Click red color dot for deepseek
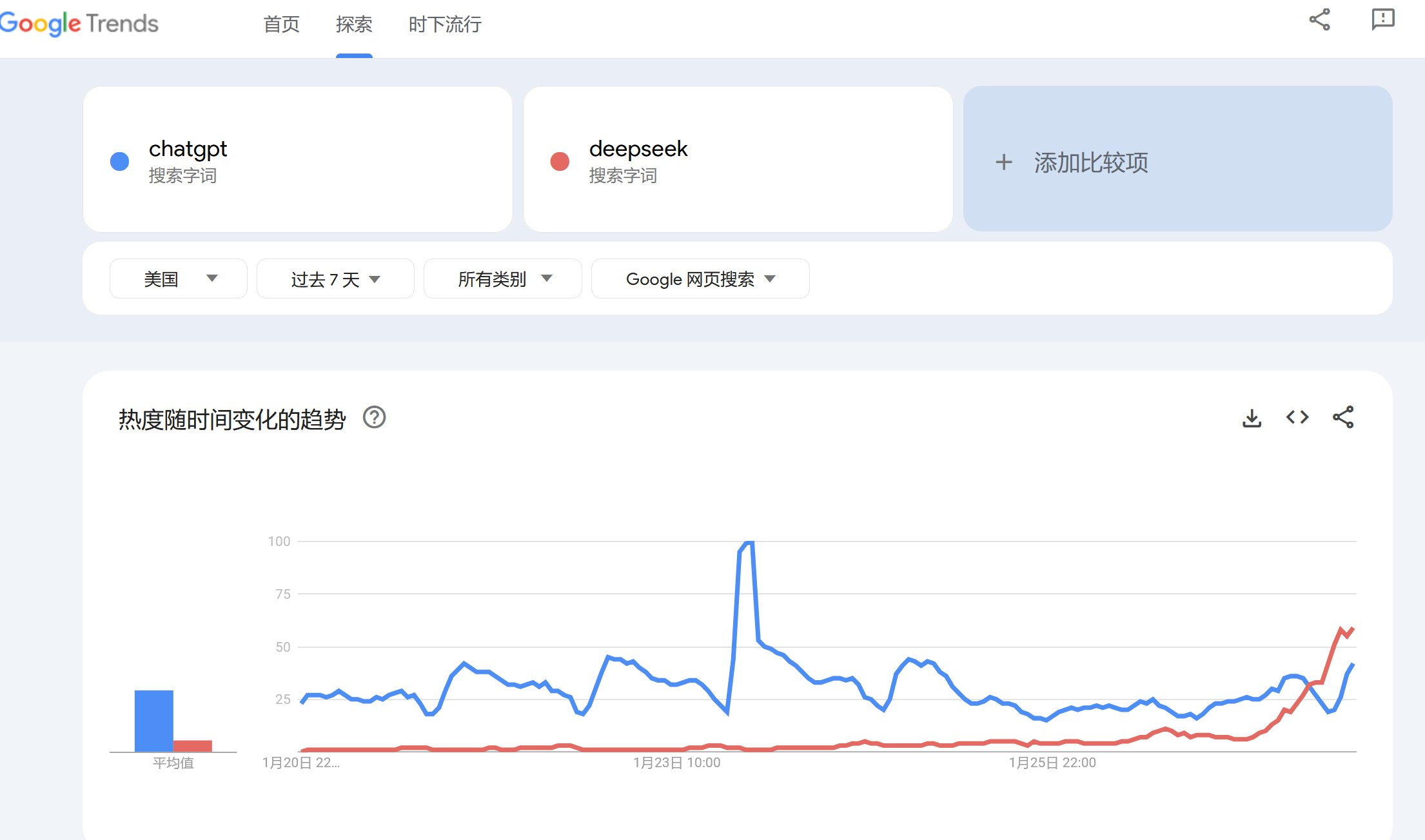The image size is (1425, 840). [x=560, y=161]
